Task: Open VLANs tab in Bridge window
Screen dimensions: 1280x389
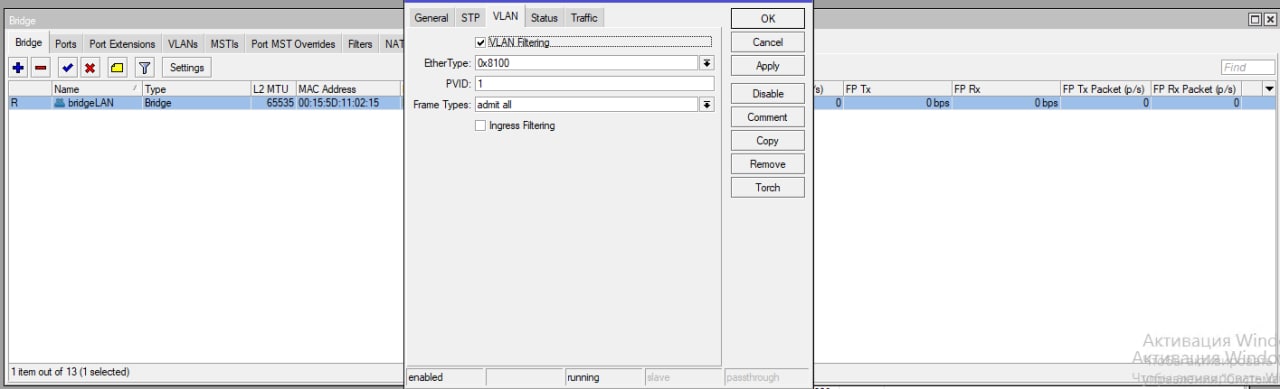Action: [183, 44]
